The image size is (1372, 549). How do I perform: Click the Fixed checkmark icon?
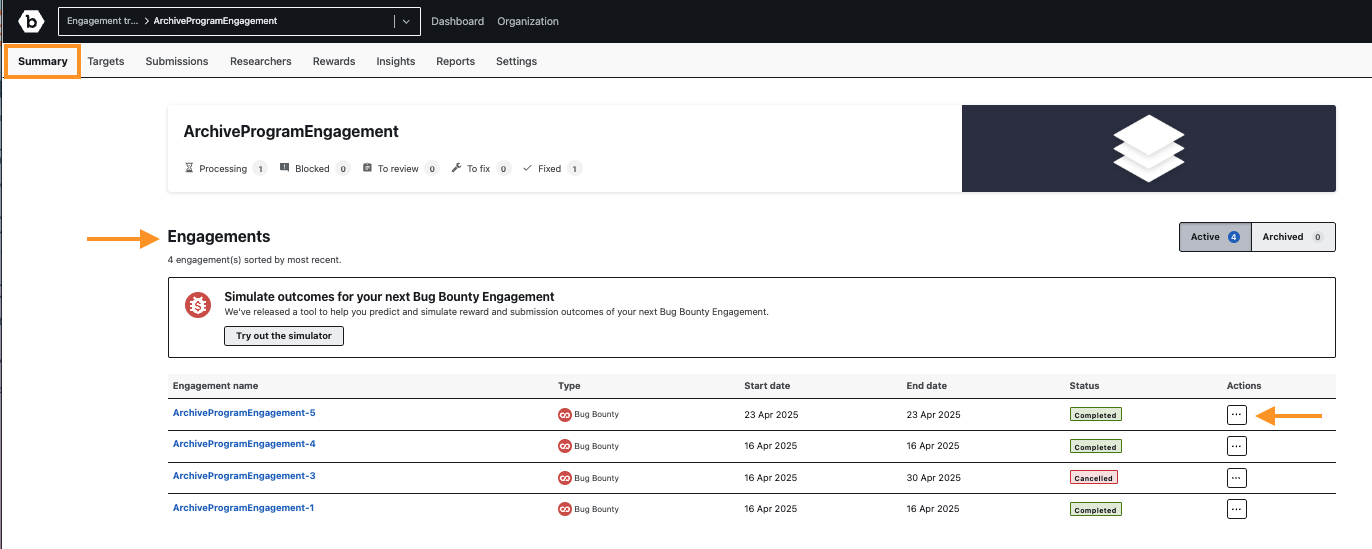pos(527,168)
